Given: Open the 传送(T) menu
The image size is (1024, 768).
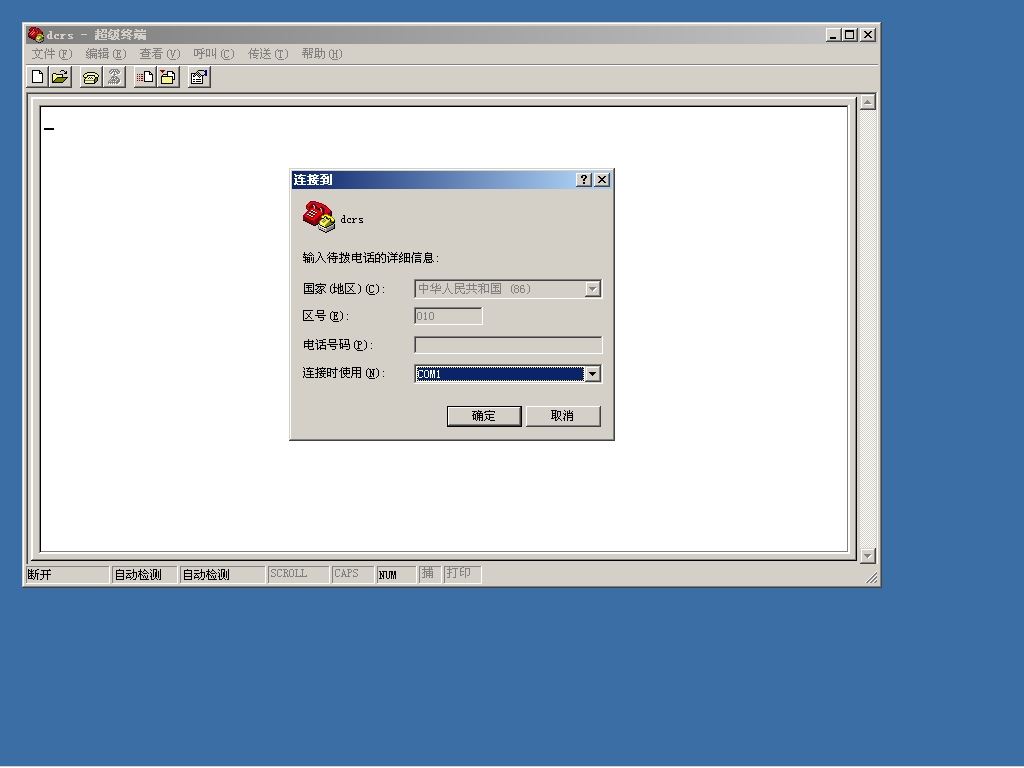Looking at the screenshot, I should [268, 54].
